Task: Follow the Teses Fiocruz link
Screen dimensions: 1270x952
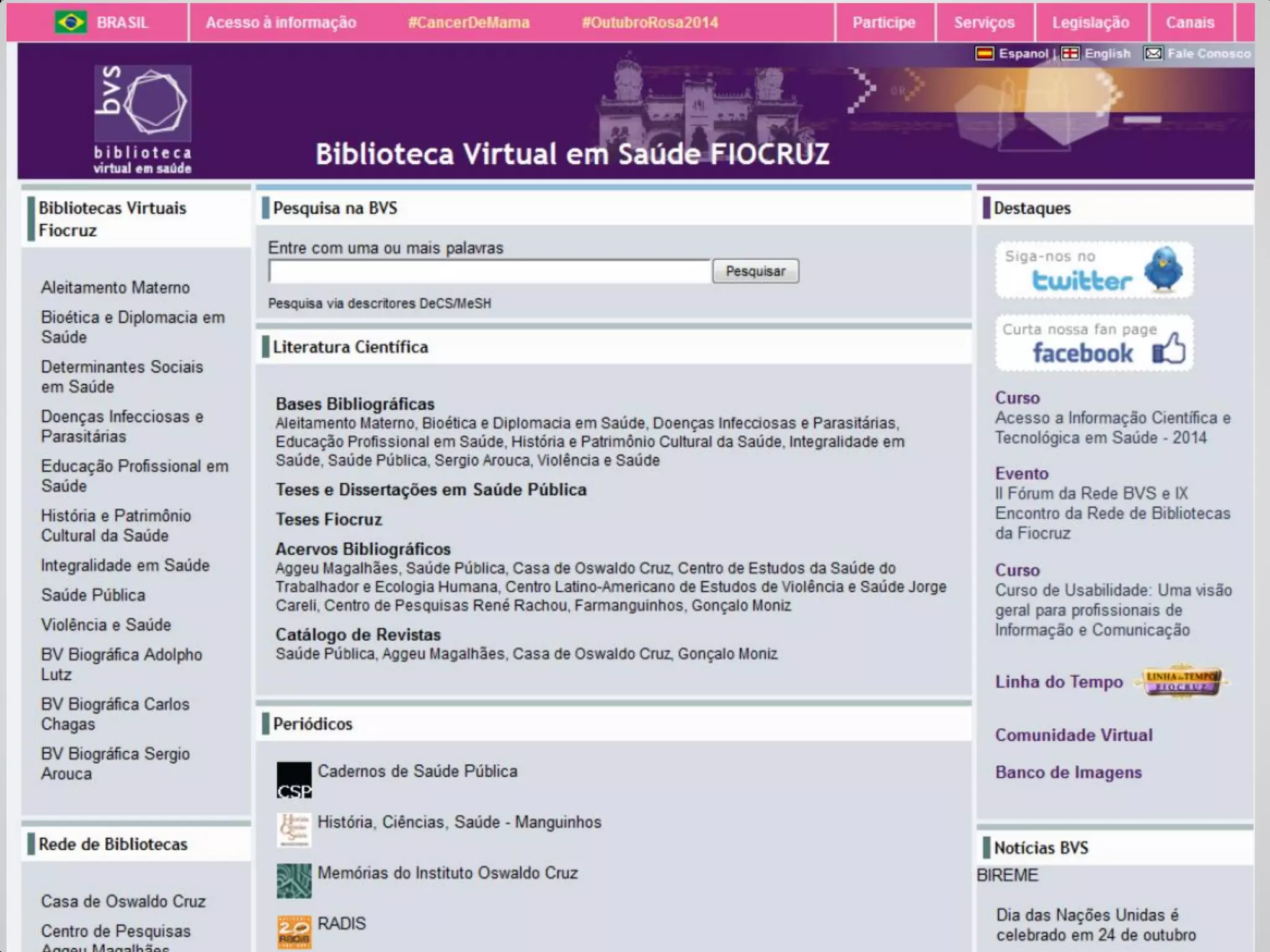Action: tap(329, 519)
